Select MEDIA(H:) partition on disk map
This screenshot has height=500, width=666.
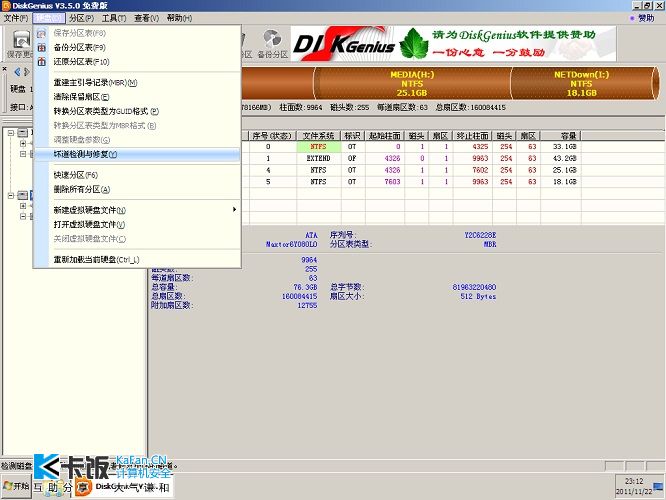click(x=412, y=84)
